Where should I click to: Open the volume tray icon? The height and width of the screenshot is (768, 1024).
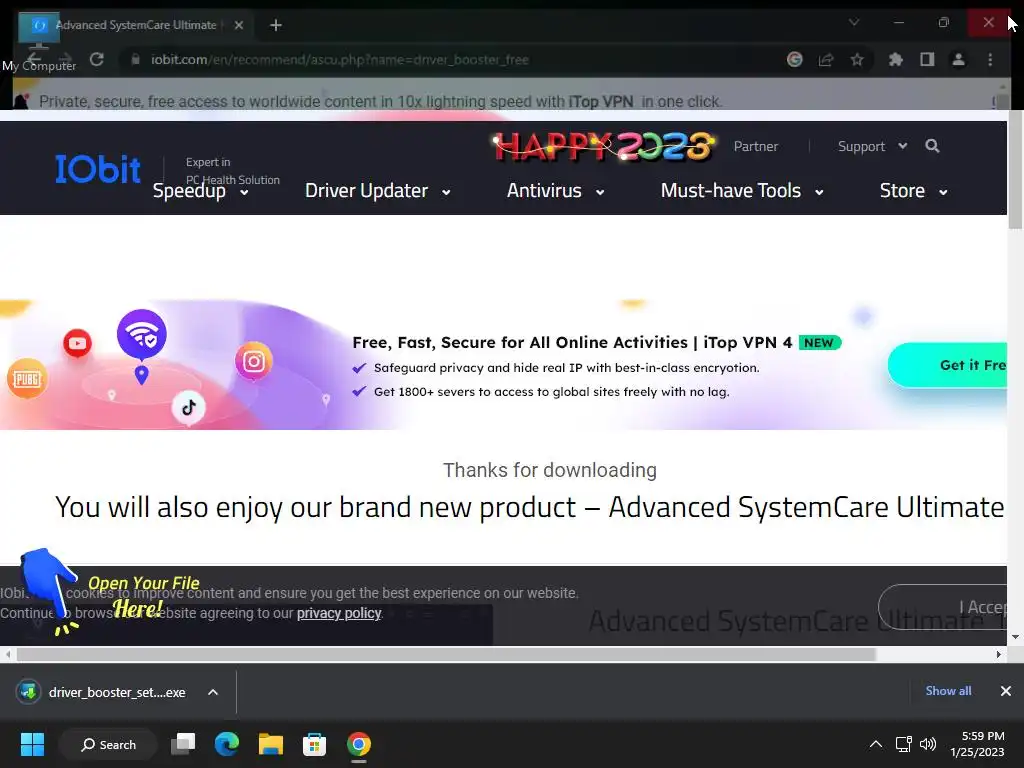pyautogui.click(x=928, y=744)
